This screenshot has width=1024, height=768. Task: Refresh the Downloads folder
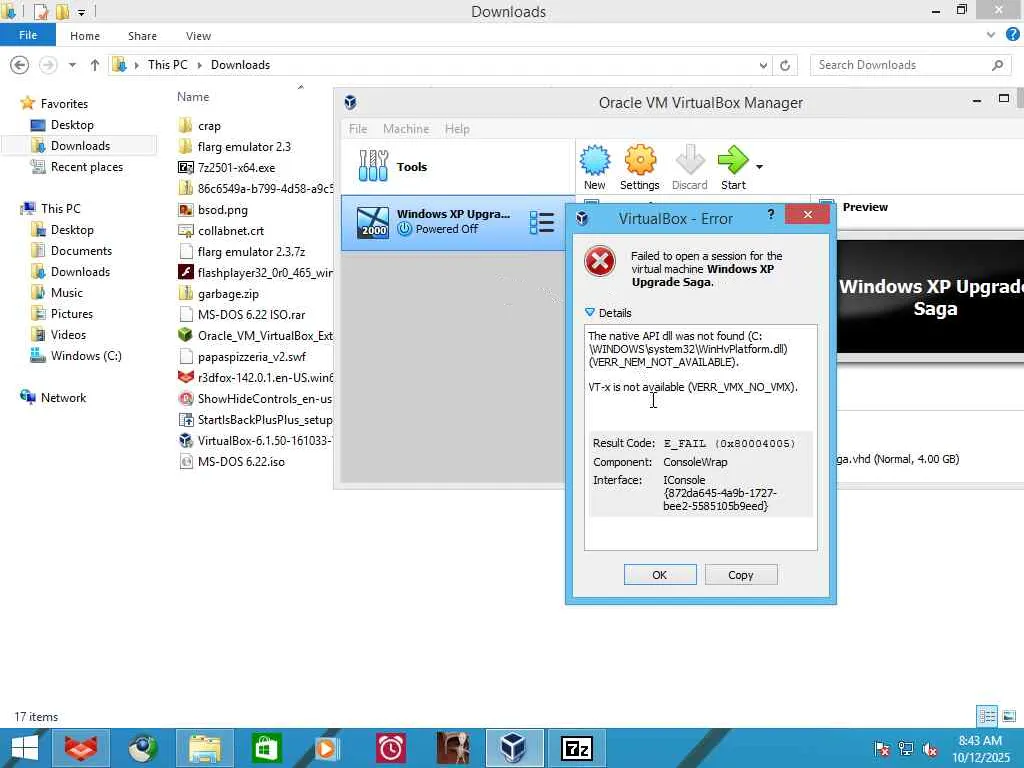point(785,65)
